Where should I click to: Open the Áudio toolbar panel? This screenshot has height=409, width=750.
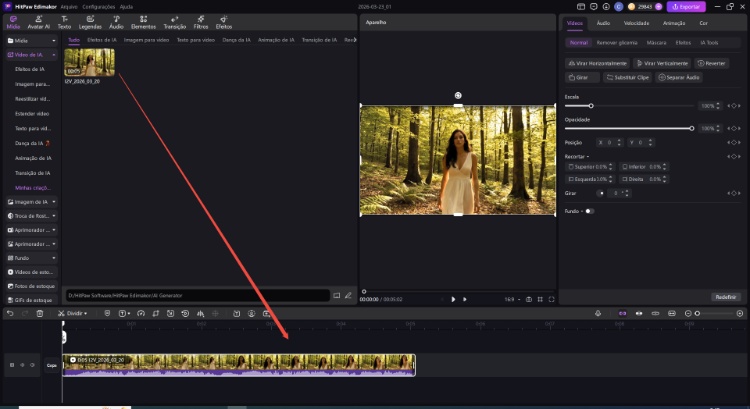pos(116,22)
